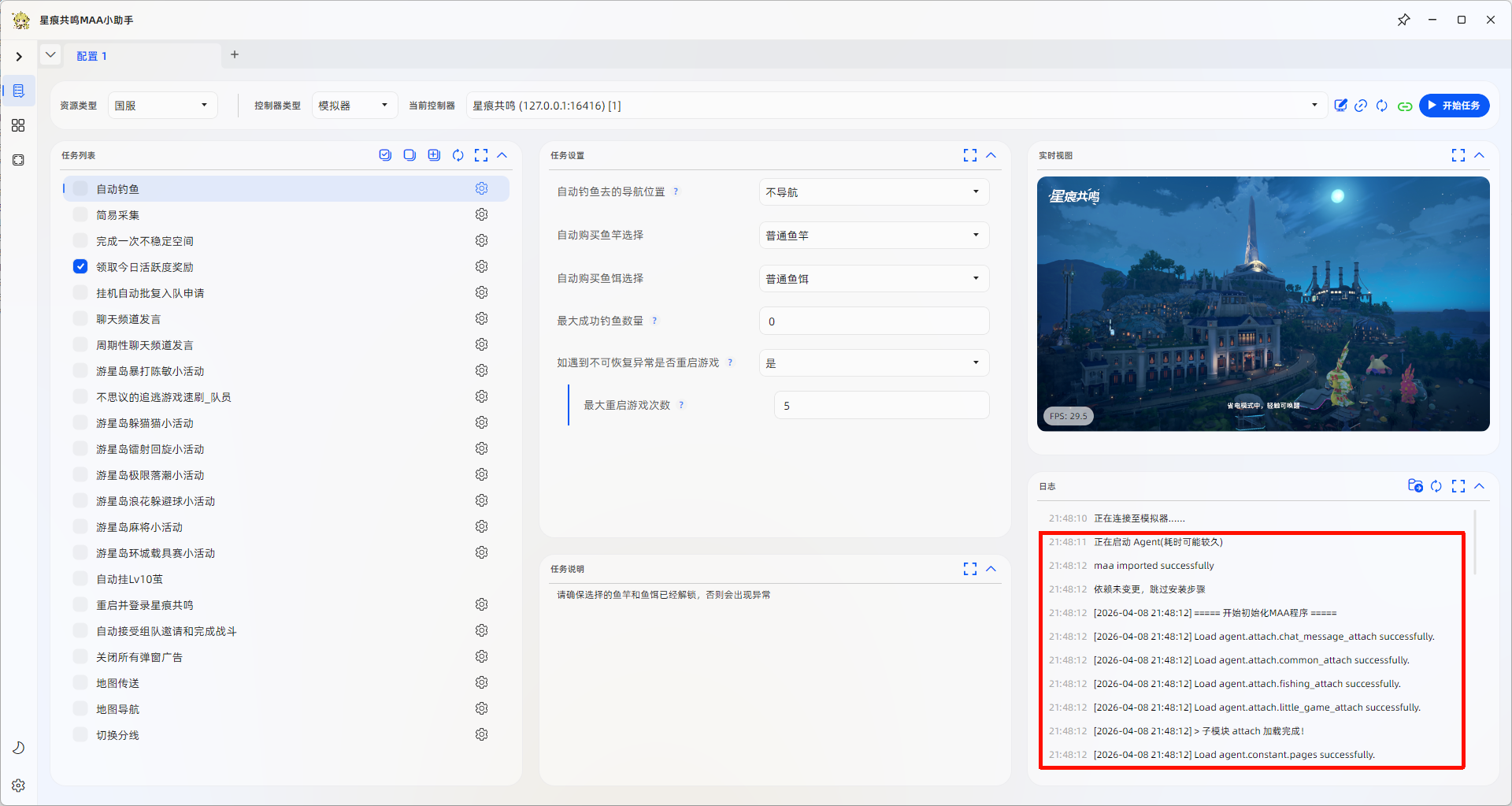
Task: Click refresh icon in task list header
Action: (x=458, y=155)
